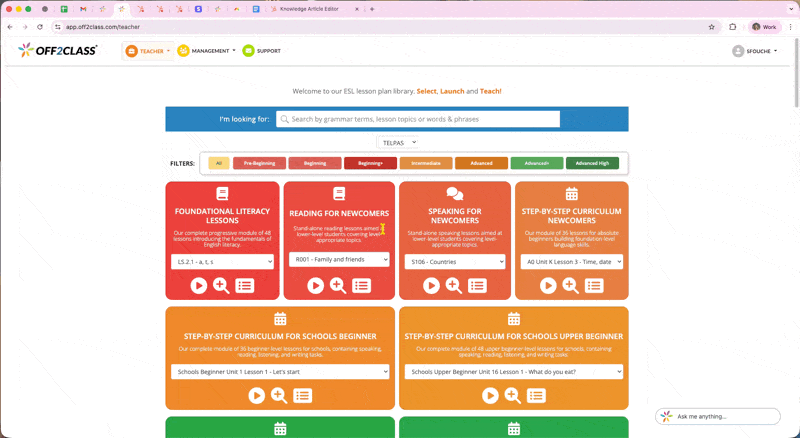Image resolution: width=800 pixels, height=438 pixels.
Task: Enable the Advanced High filter
Action: point(592,163)
